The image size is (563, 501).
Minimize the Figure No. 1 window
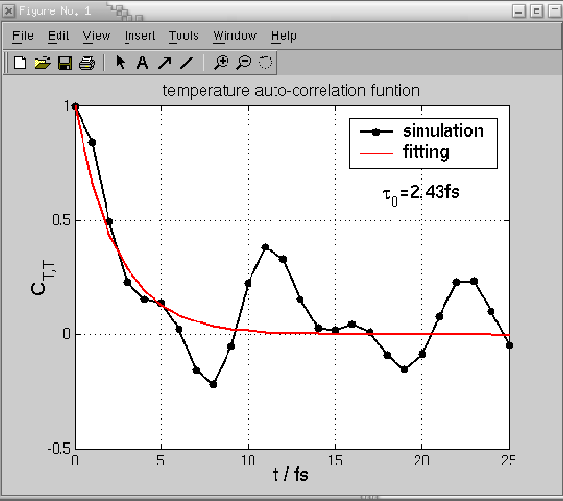(x=518, y=11)
